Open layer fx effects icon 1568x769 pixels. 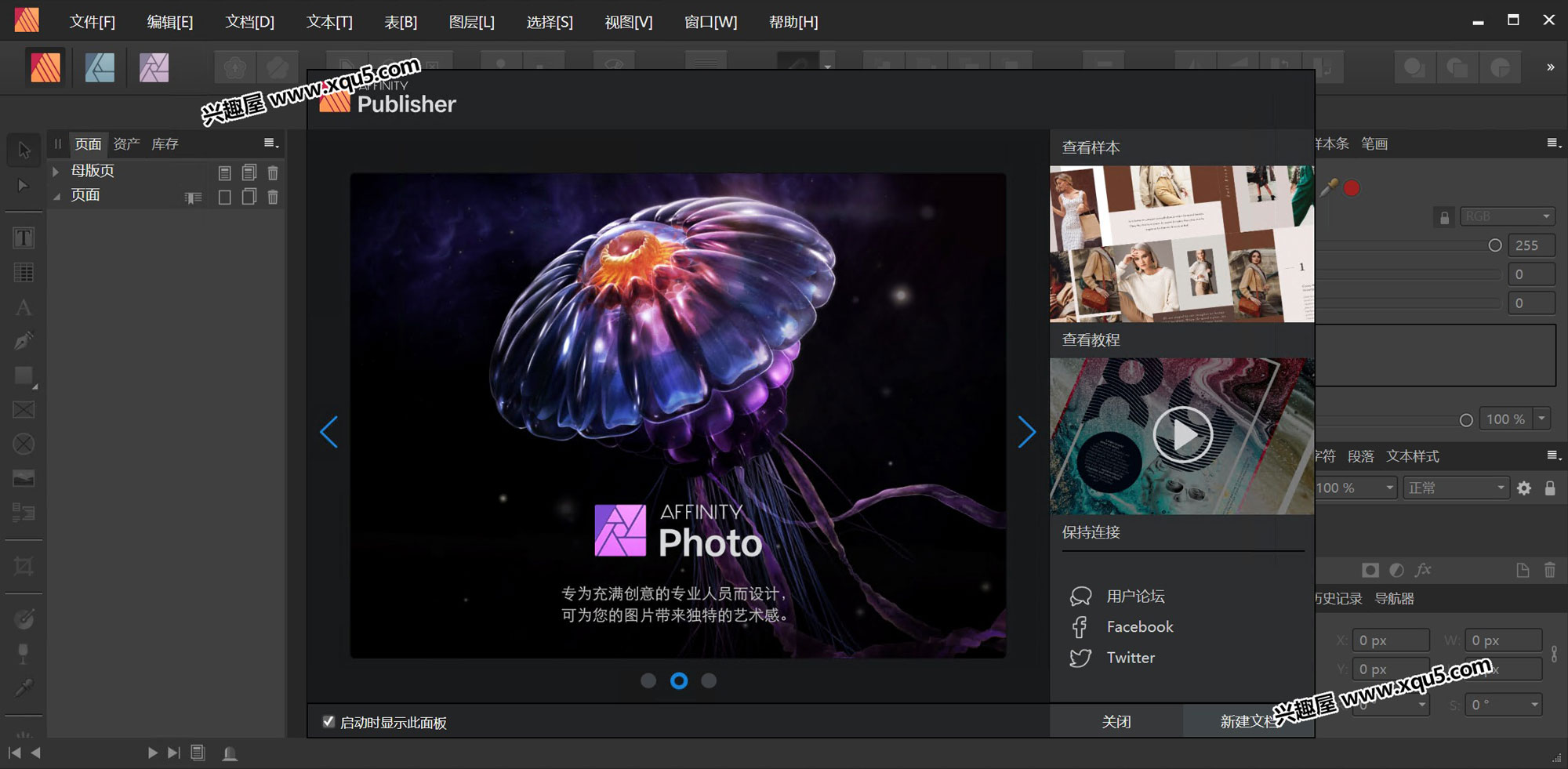(1423, 570)
